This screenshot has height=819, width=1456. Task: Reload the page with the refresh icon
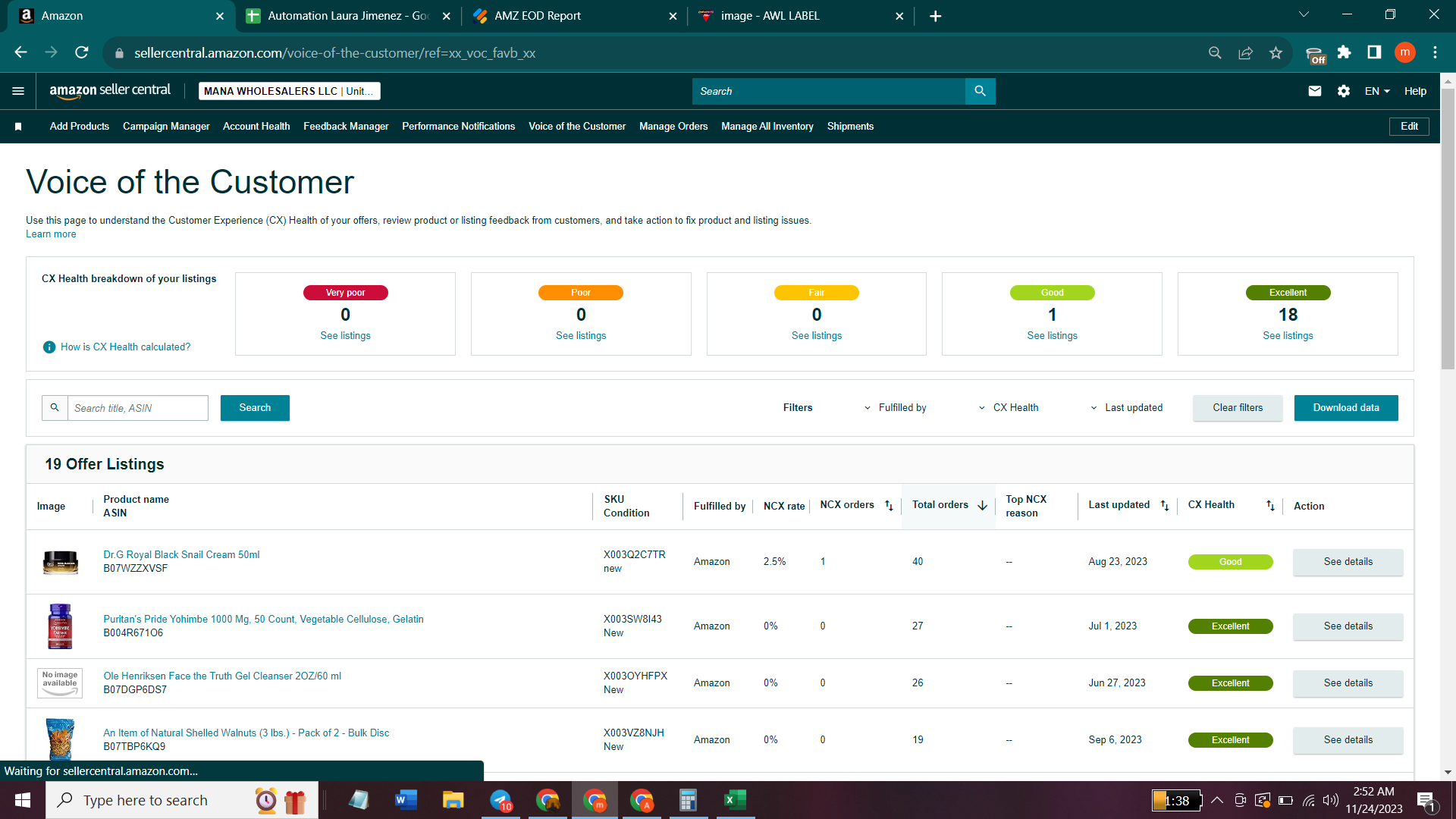(x=82, y=52)
